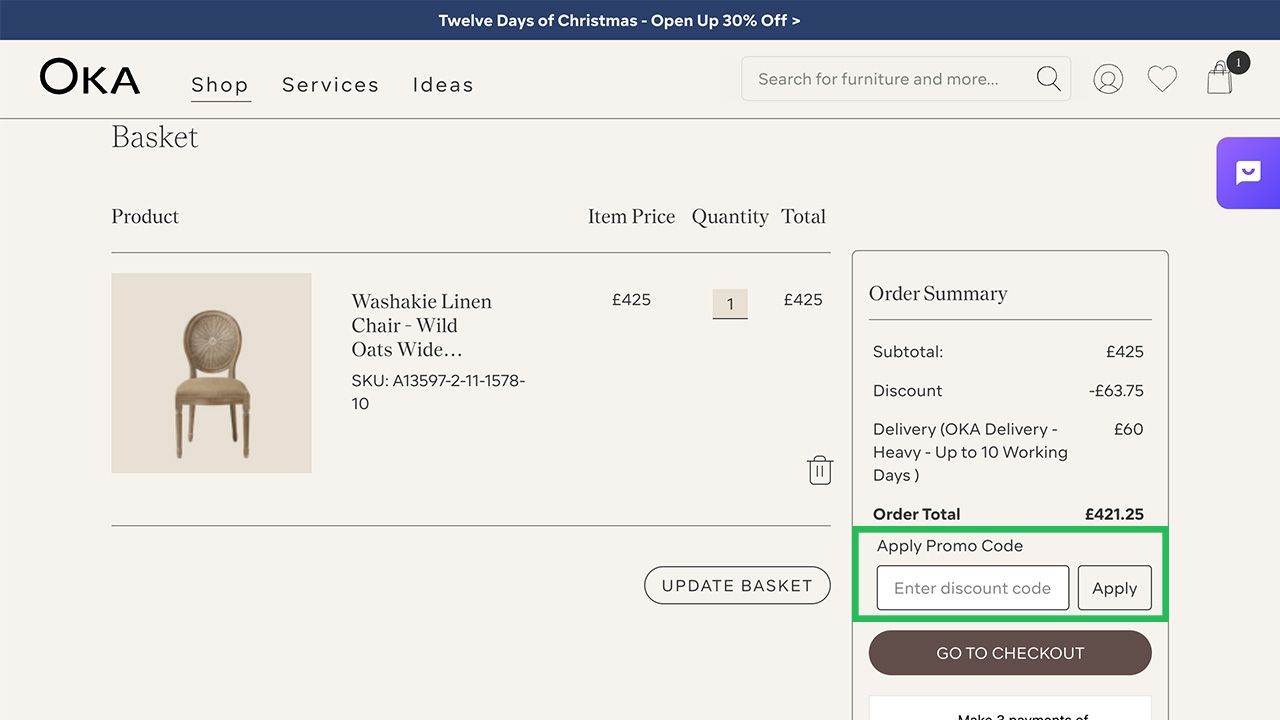This screenshot has height=720, width=1280.
Task: Open the user account icon
Action: [1108, 79]
